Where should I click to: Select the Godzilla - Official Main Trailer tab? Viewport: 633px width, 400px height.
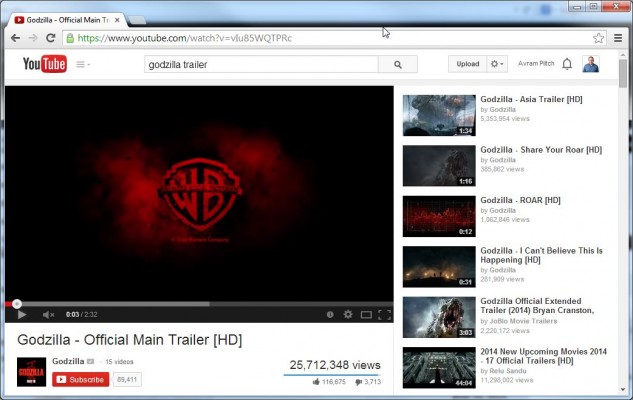(x=65, y=19)
